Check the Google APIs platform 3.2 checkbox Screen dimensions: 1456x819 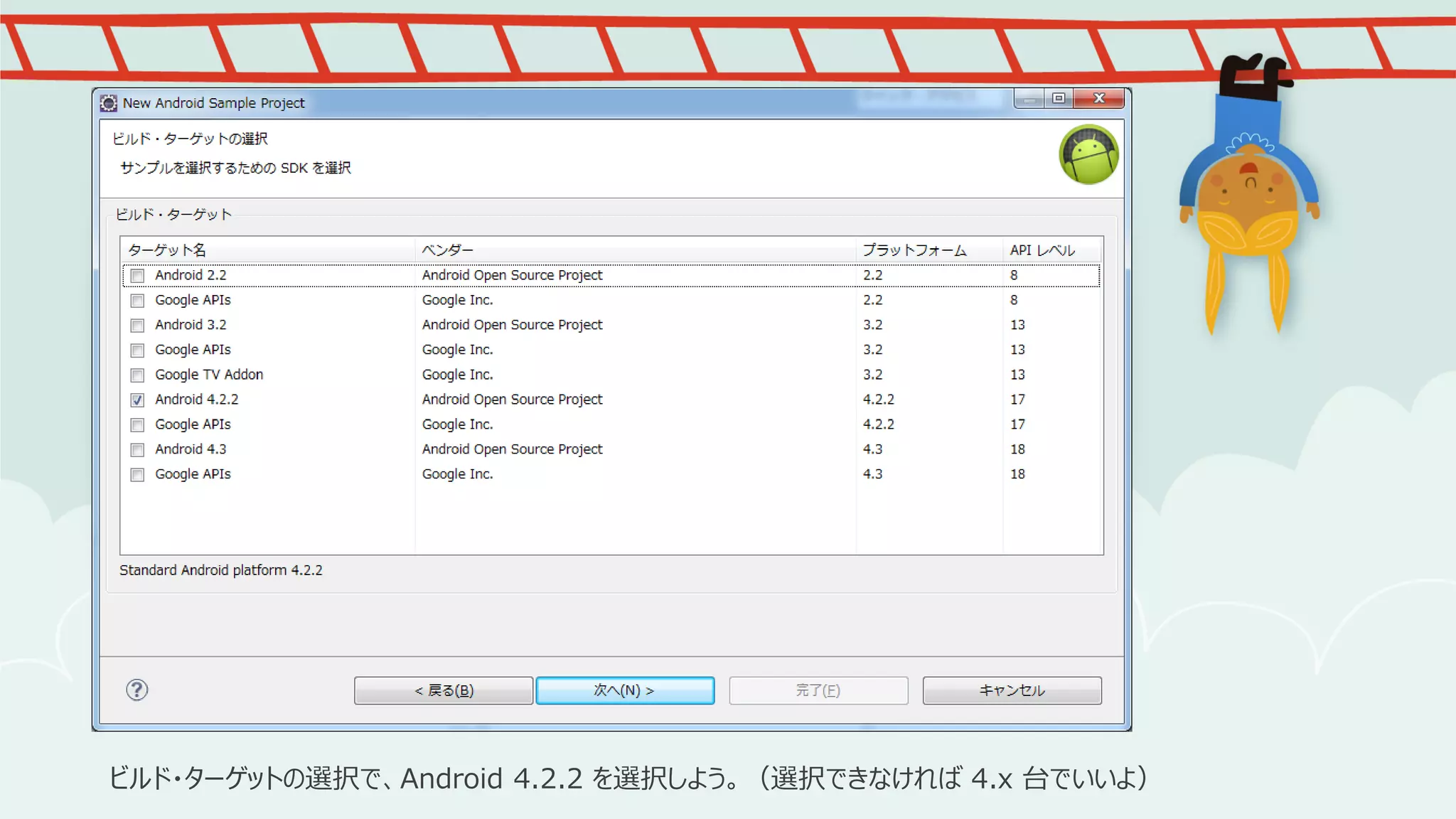pos(137,350)
